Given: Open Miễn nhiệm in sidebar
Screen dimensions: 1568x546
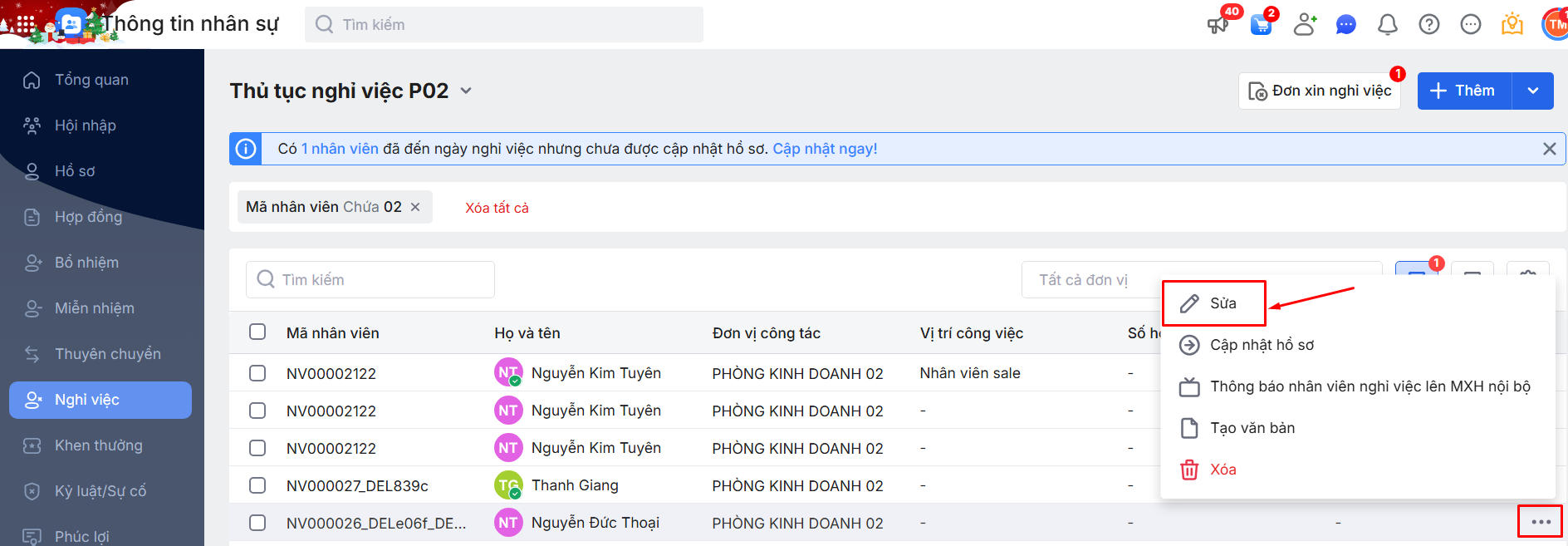Looking at the screenshot, I should (100, 308).
